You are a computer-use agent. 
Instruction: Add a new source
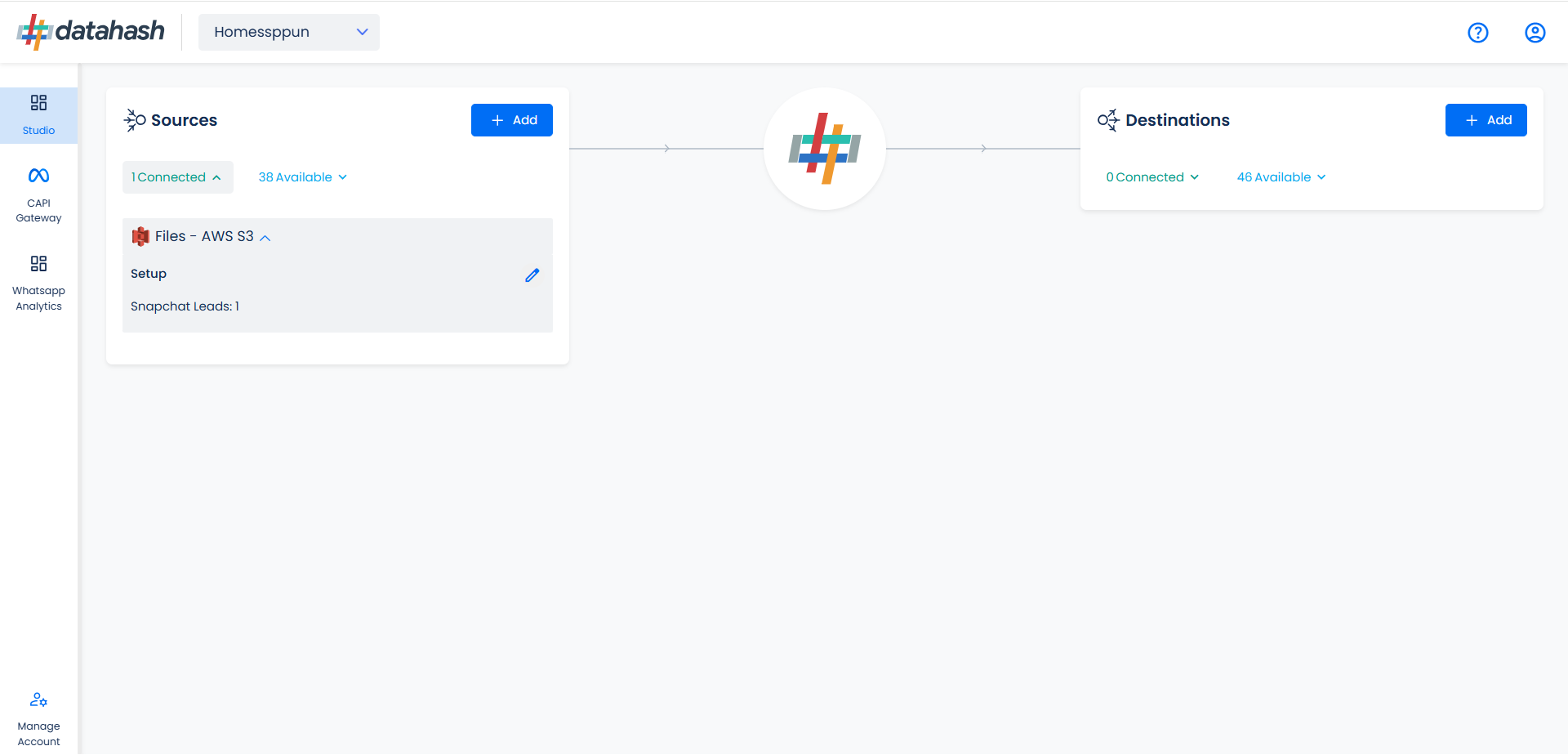click(x=512, y=120)
